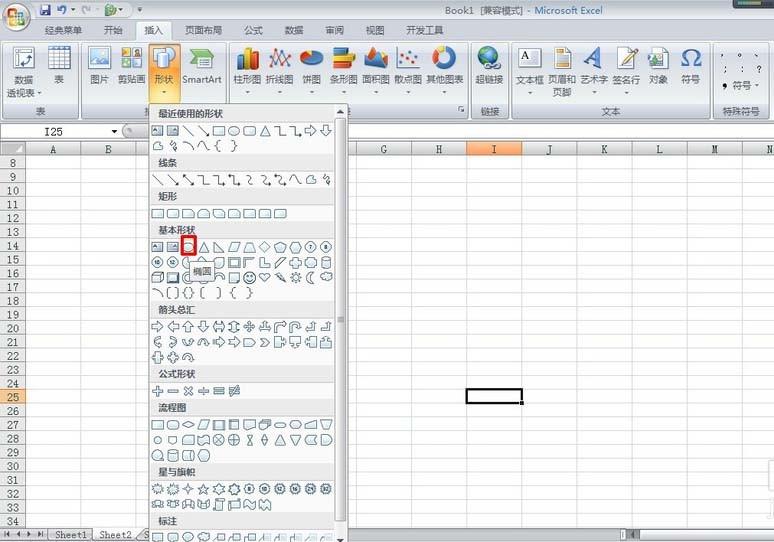Select the oval shape highlighted in basic shapes
Screen dimensions: 774x542
click(189, 247)
